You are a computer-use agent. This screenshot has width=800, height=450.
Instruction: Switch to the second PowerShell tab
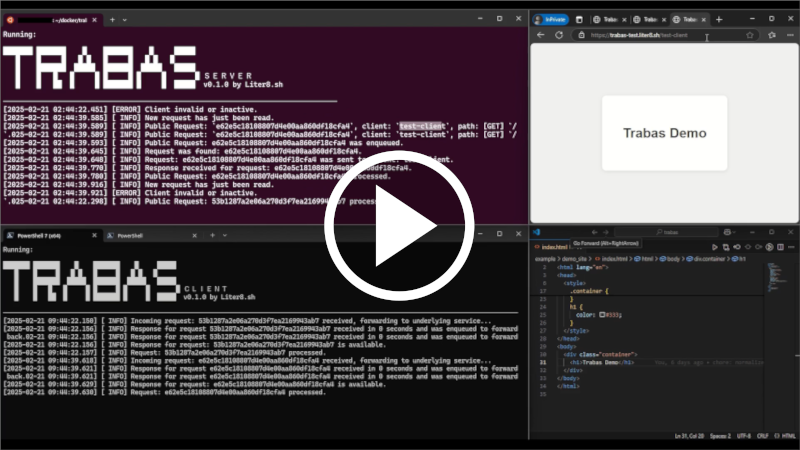(130, 235)
